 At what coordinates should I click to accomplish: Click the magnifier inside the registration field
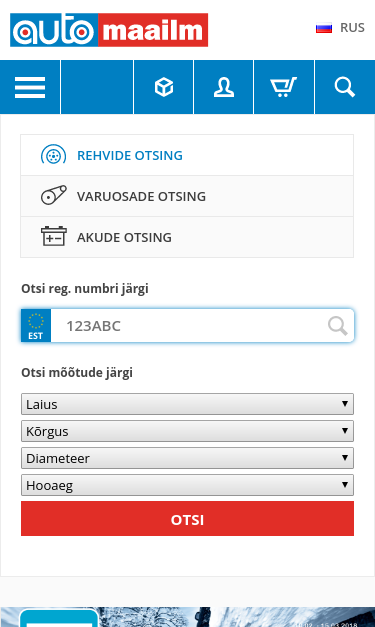click(x=338, y=326)
